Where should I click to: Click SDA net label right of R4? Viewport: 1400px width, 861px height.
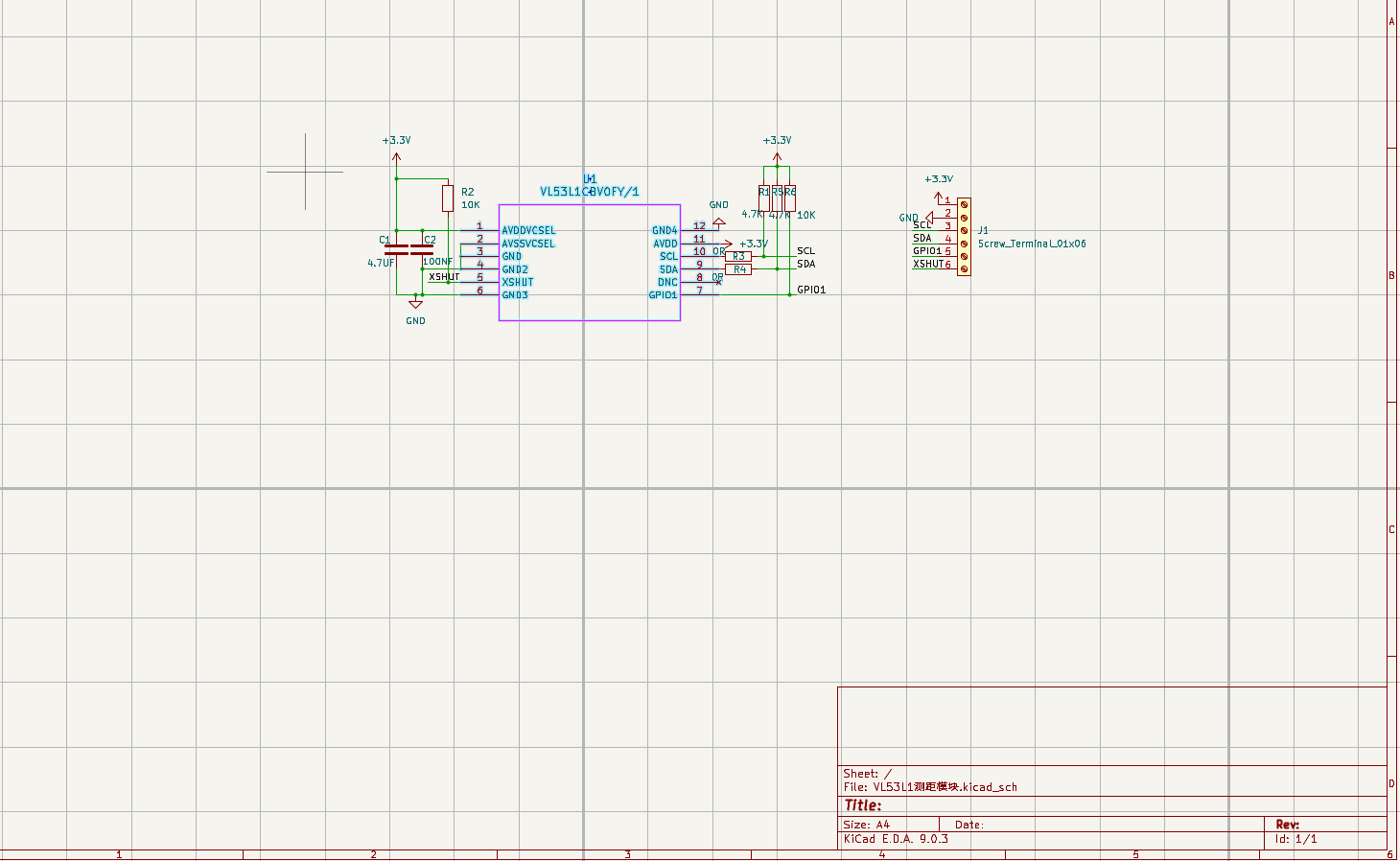(805, 264)
